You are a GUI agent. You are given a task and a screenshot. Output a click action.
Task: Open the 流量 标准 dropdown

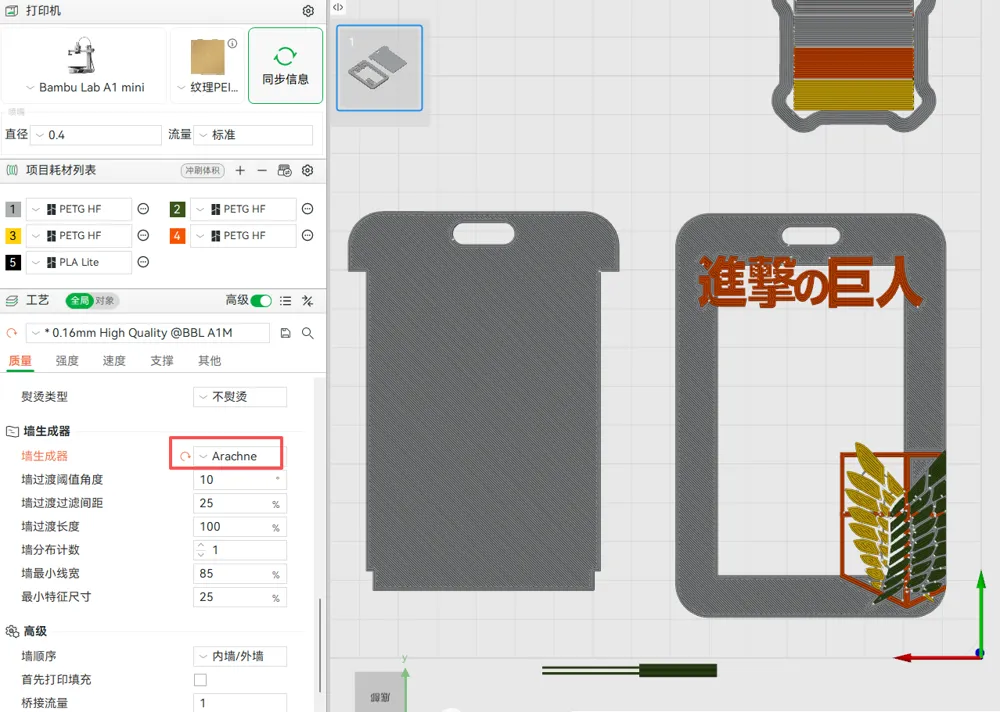(253, 135)
